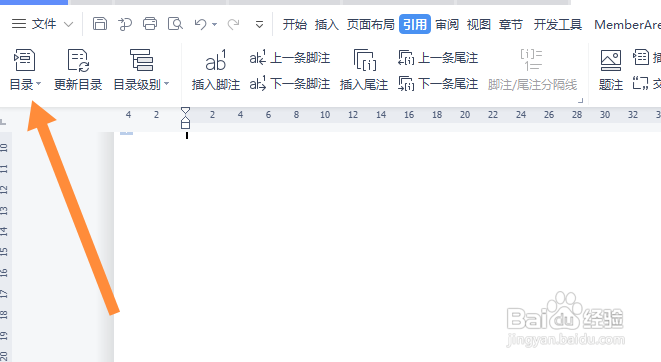This screenshot has width=661, height=362.
Task: Switch to the 插入 tab
Action: 327,24
